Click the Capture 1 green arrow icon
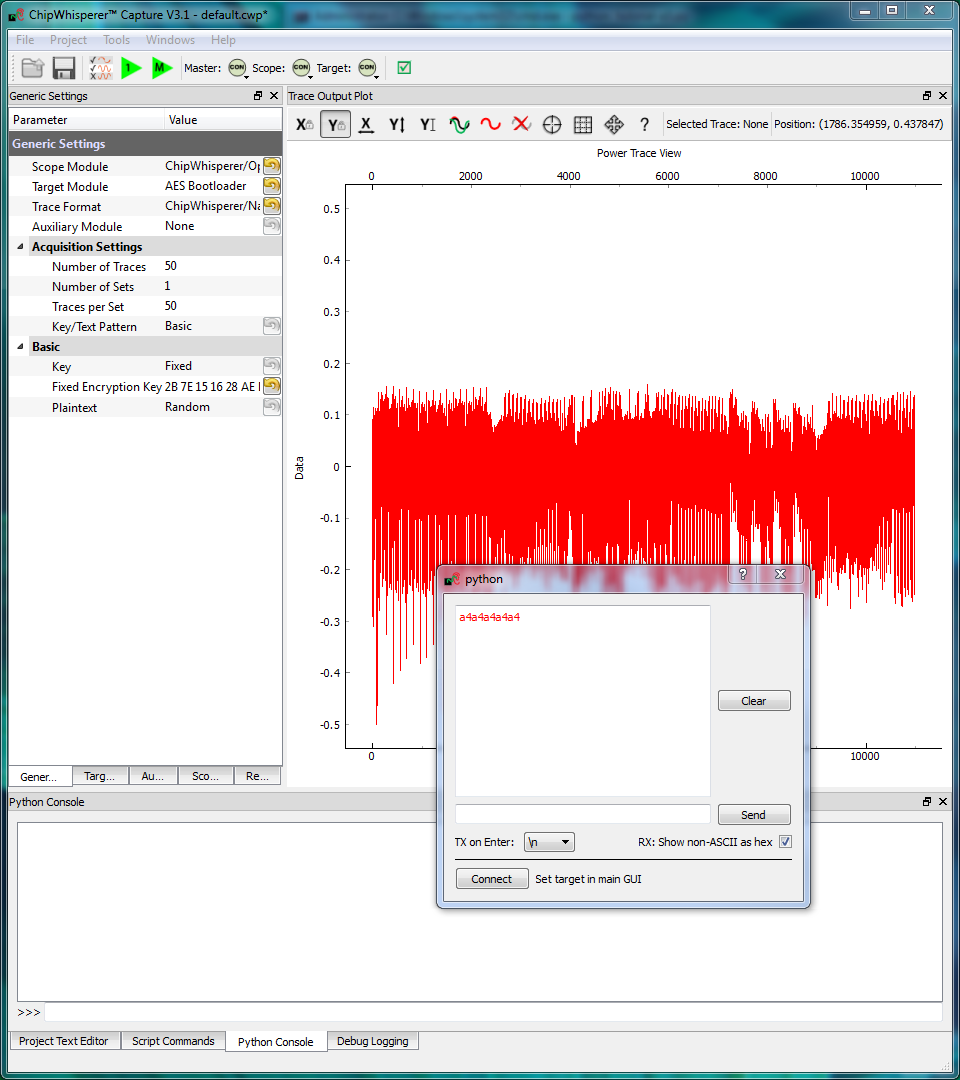The image size is (960, 1080). (131, 68)
